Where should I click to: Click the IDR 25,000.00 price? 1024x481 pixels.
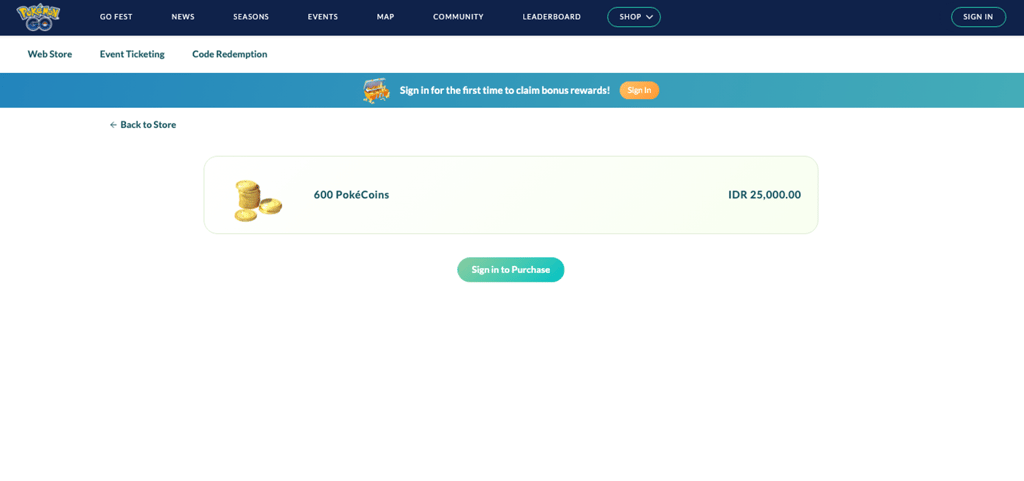765,194
